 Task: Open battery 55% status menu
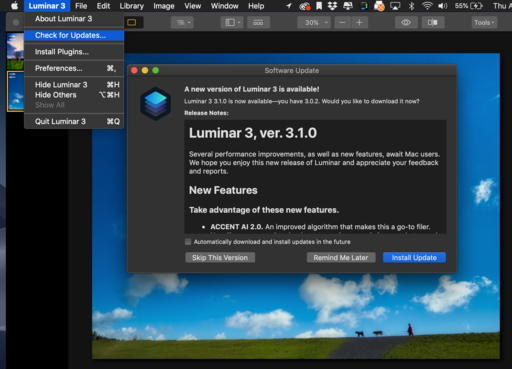click(x=469, y=6)
